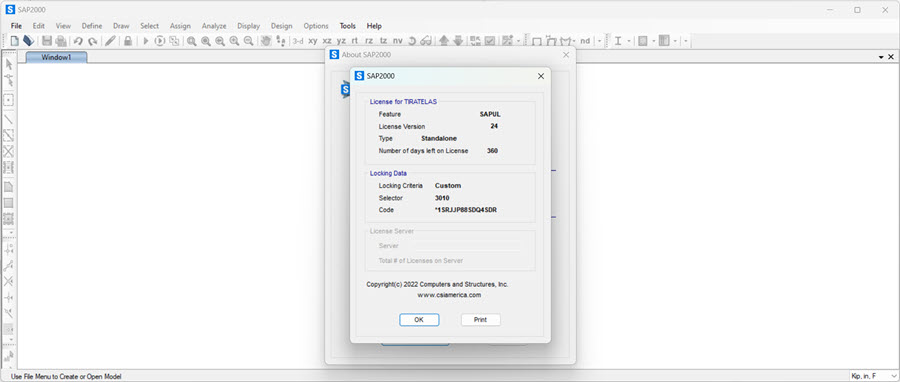Click the tz view toolbar button
The height and width of the screenshot is (382, 900).
coord(383,41)
